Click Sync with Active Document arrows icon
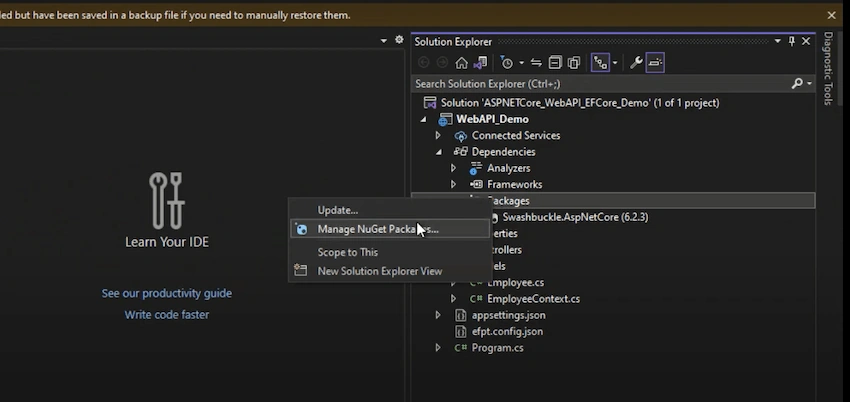 pyautogui.click(x=536, y=63)
